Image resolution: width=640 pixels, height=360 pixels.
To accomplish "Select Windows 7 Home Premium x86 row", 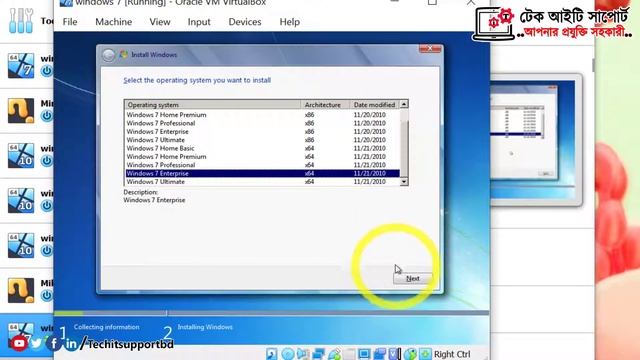I will coord(262,115).
